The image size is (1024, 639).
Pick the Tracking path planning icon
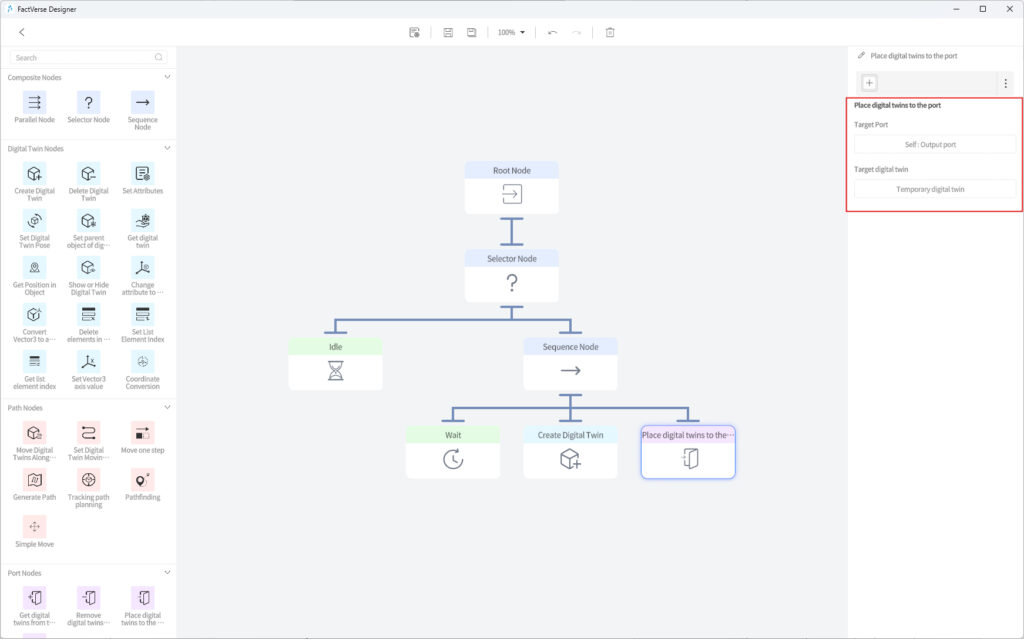(88, 480)
